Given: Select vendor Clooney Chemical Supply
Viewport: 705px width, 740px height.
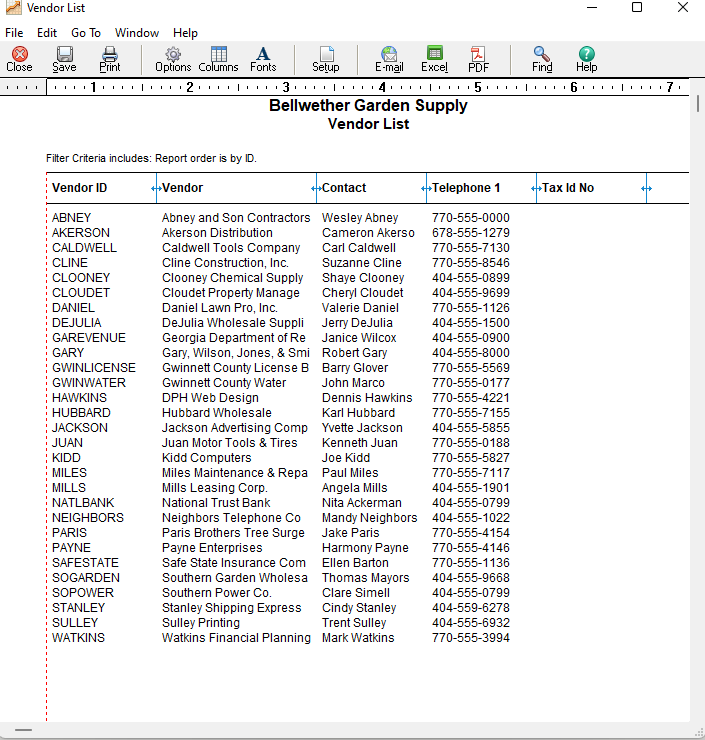Looking at the screenshot, I should coord(232,278).
